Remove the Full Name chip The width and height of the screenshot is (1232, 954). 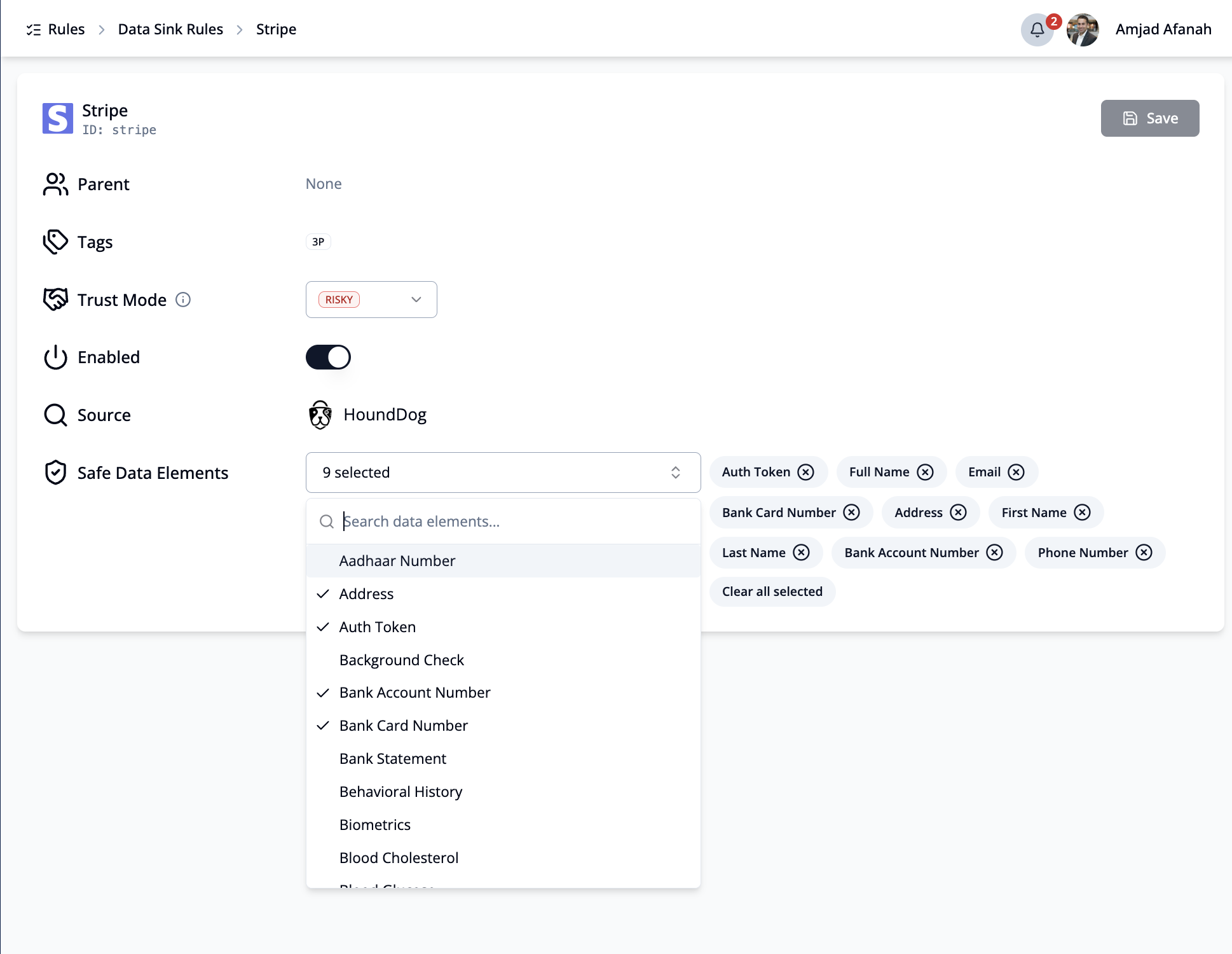click(x=926, y=472)
